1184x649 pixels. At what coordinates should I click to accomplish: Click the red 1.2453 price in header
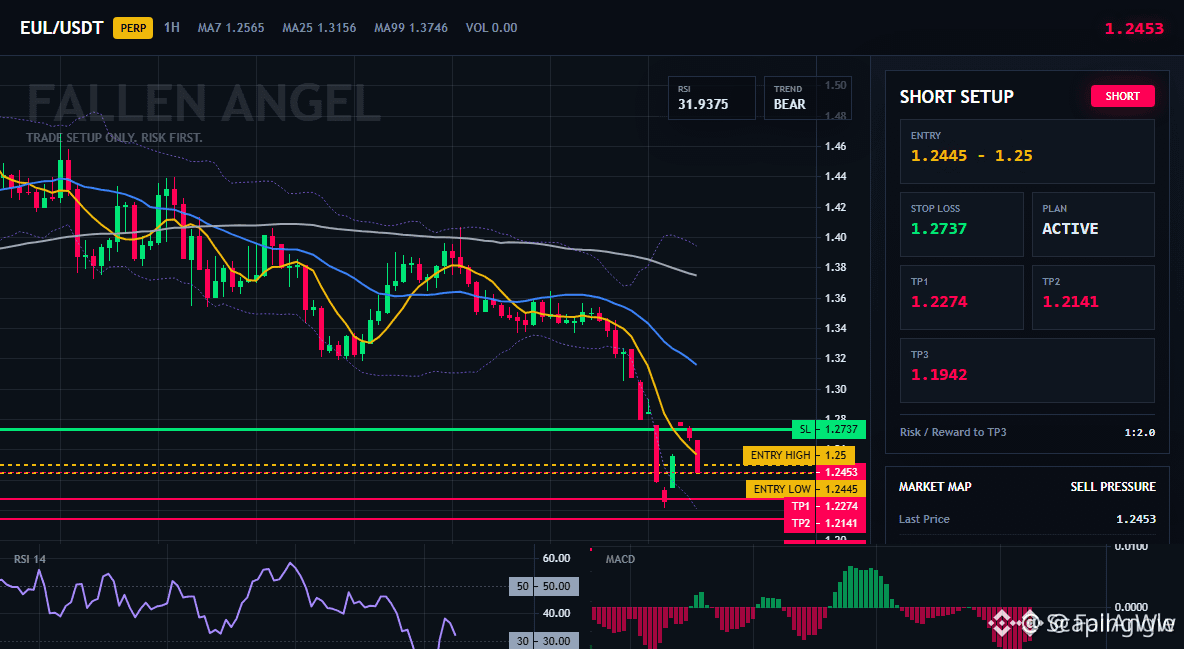point(1133,29)
